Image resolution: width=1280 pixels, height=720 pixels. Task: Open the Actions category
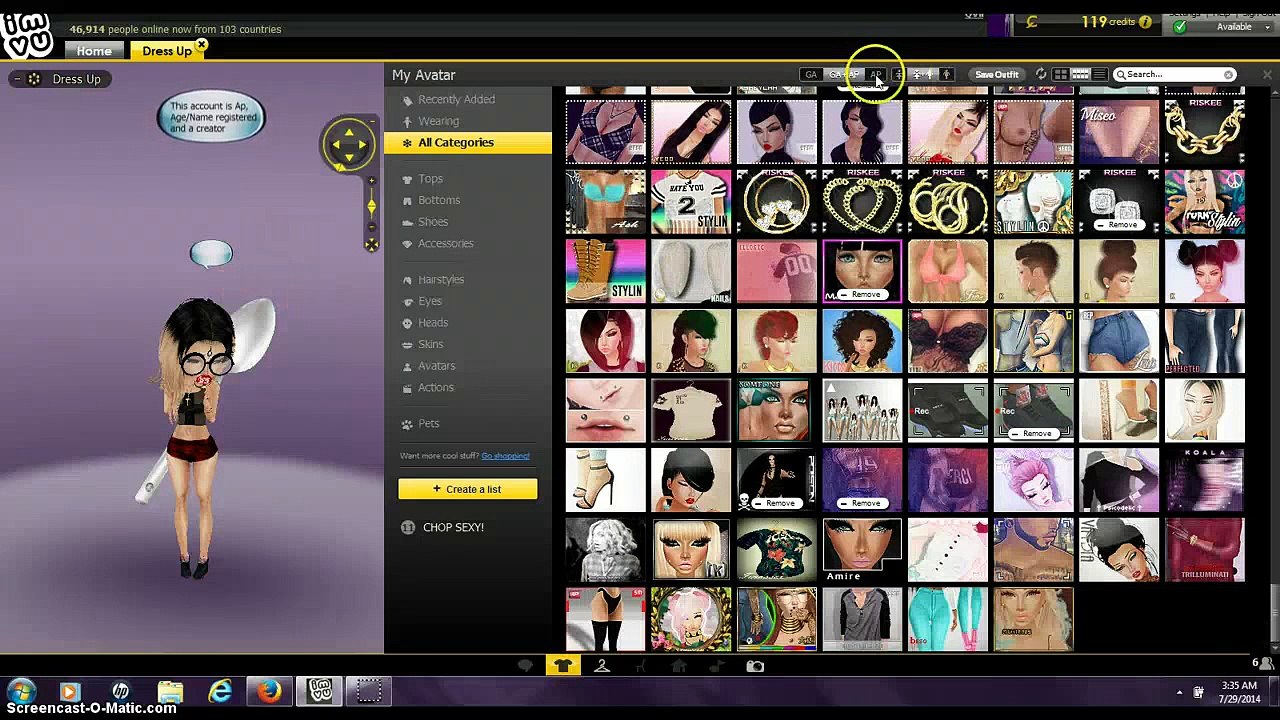435,388
